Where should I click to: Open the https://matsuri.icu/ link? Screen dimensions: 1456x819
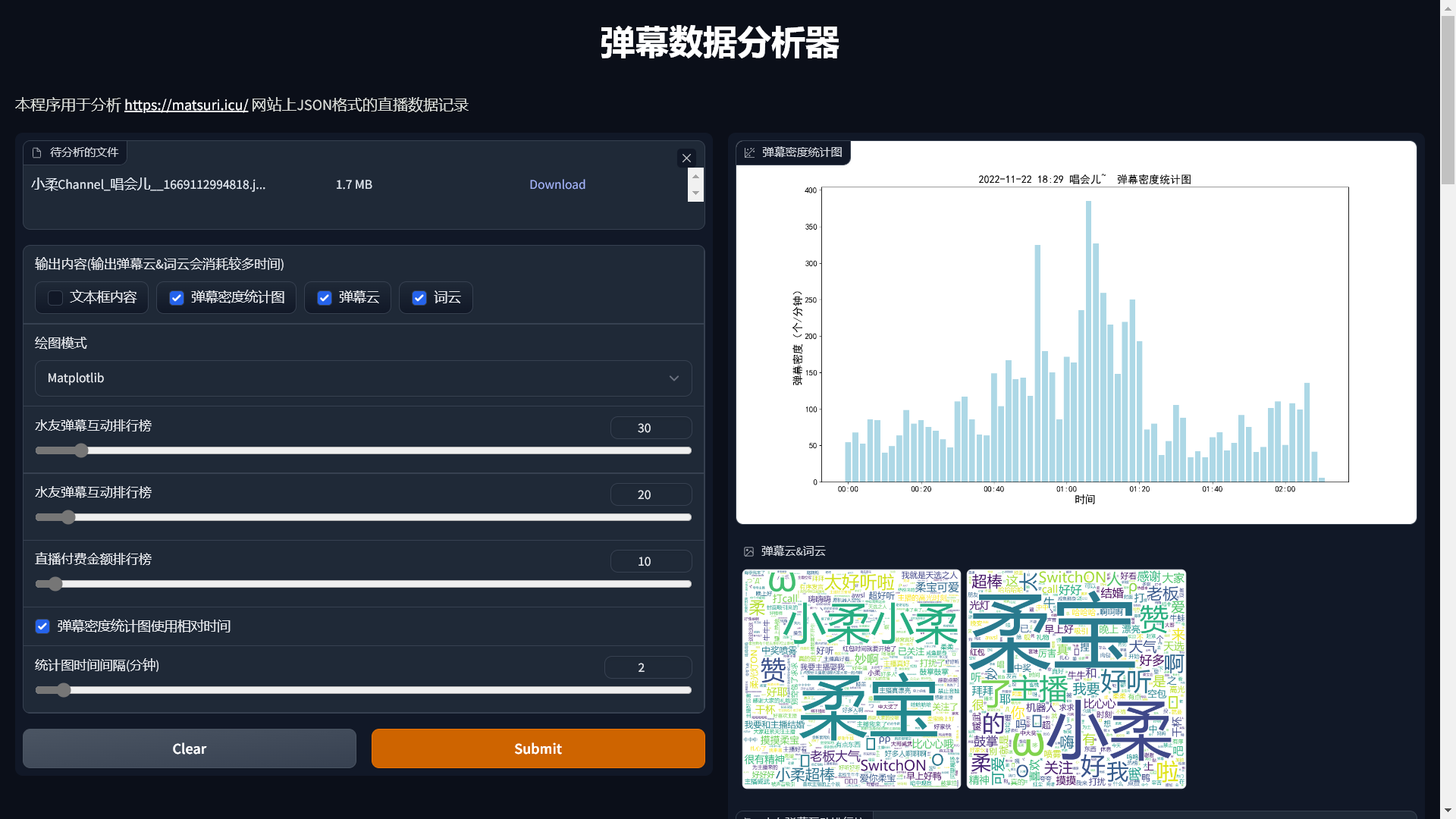tap(187, 105)
